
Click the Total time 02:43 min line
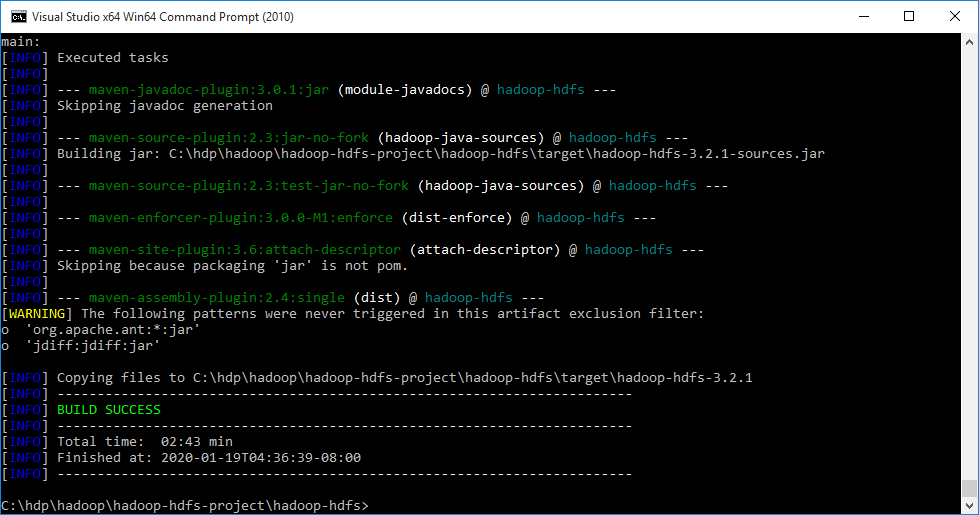(145, 441)
